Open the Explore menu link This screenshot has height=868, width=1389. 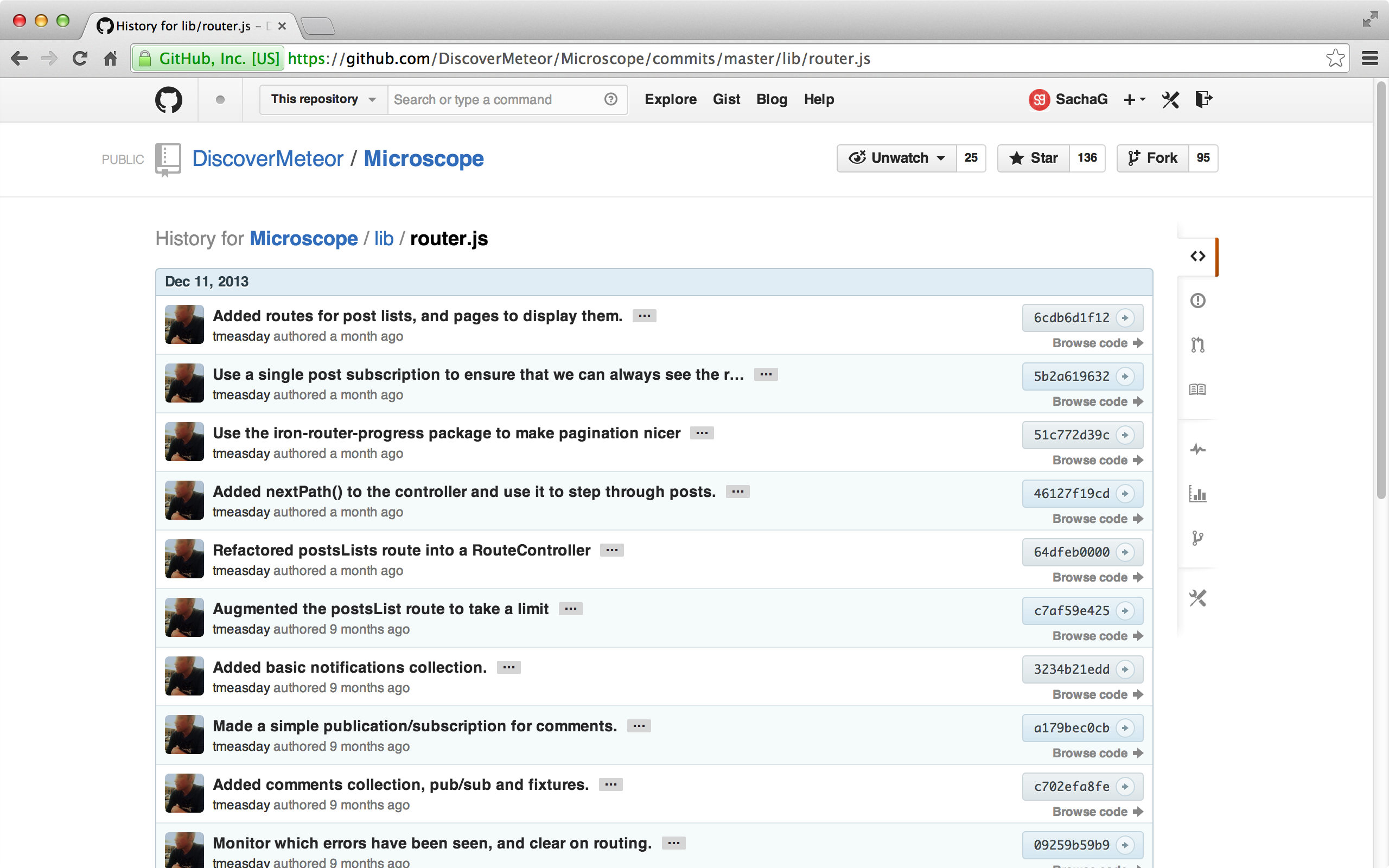pos(671,99)
